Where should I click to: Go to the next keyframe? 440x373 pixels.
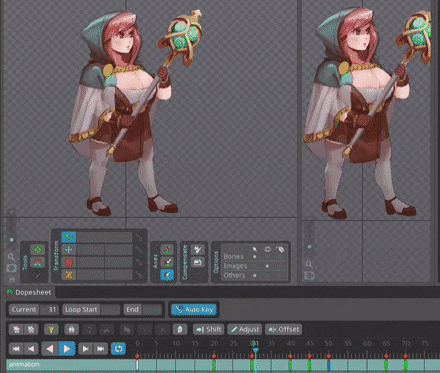click(85, 349)
